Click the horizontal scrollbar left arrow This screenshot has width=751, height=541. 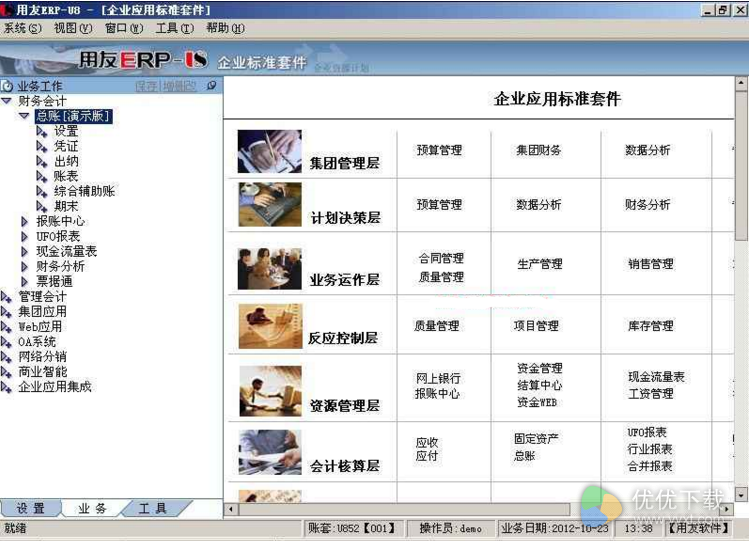(x=230, y=509)
